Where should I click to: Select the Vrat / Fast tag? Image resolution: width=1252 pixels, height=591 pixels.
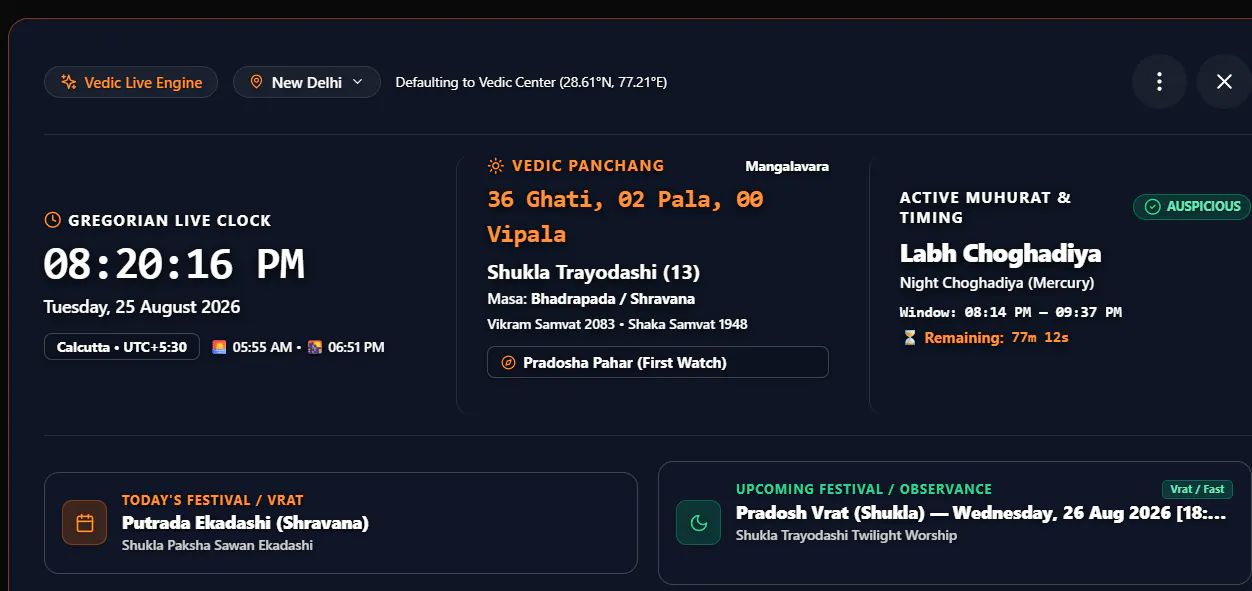[1197, 489]
